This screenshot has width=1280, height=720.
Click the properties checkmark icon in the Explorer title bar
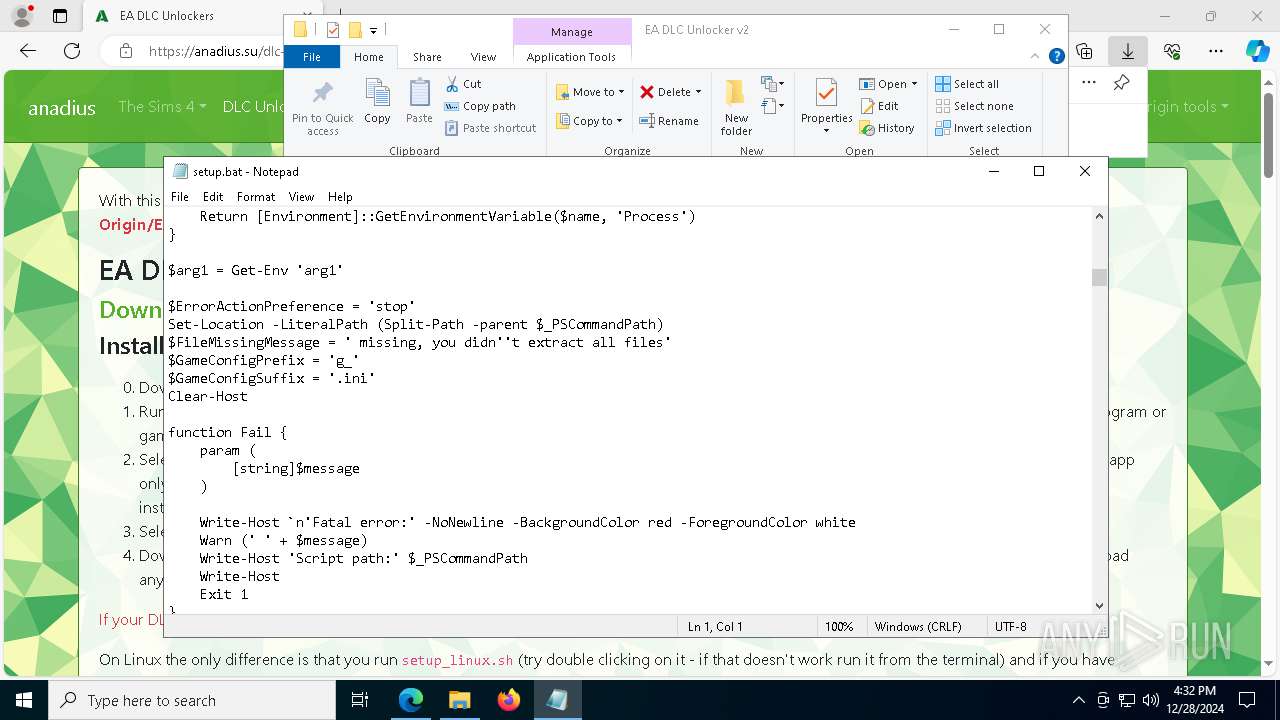(333, 30)
